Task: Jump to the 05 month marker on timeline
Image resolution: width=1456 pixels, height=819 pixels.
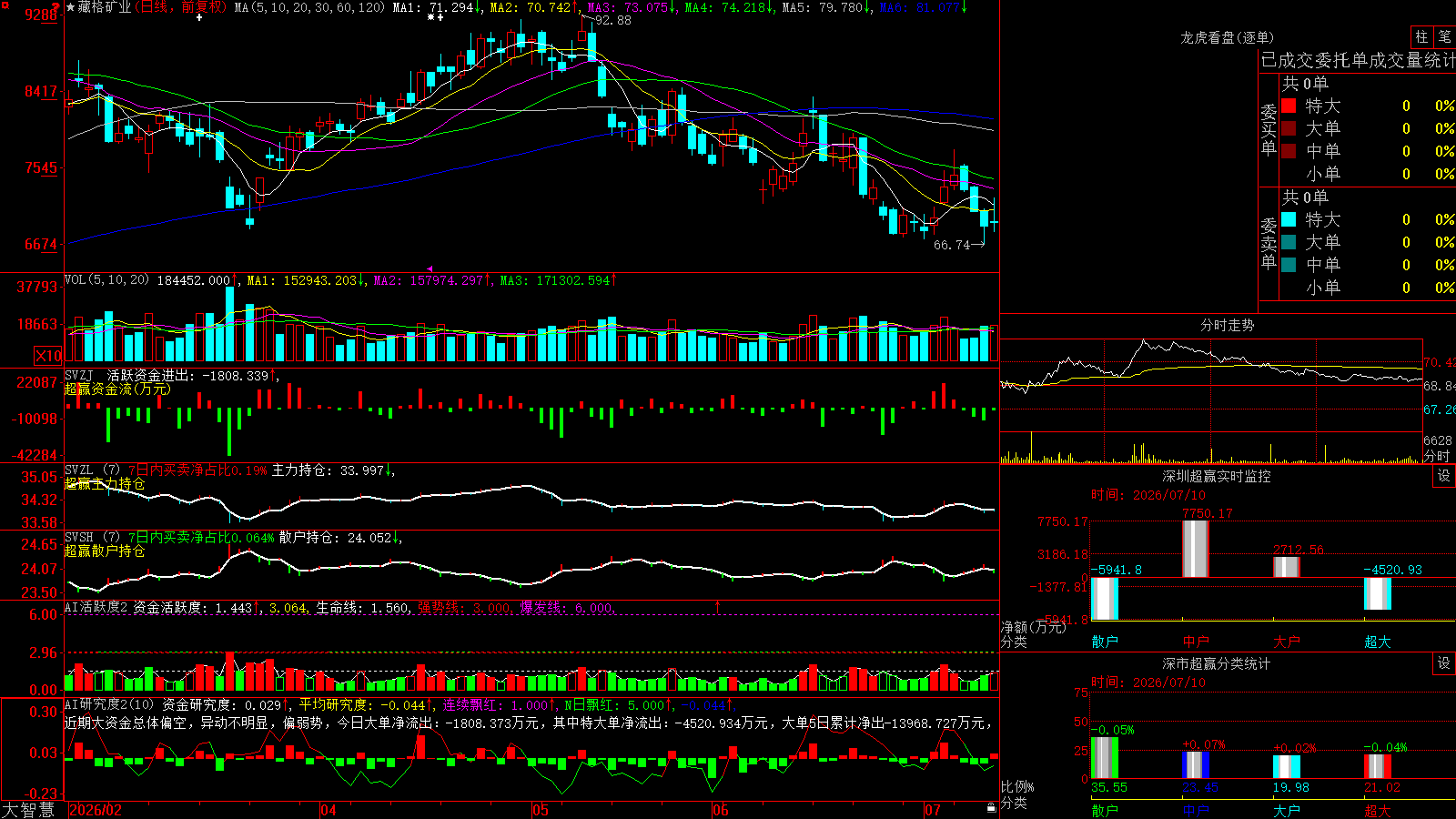Action: click(x=540, y=810)
